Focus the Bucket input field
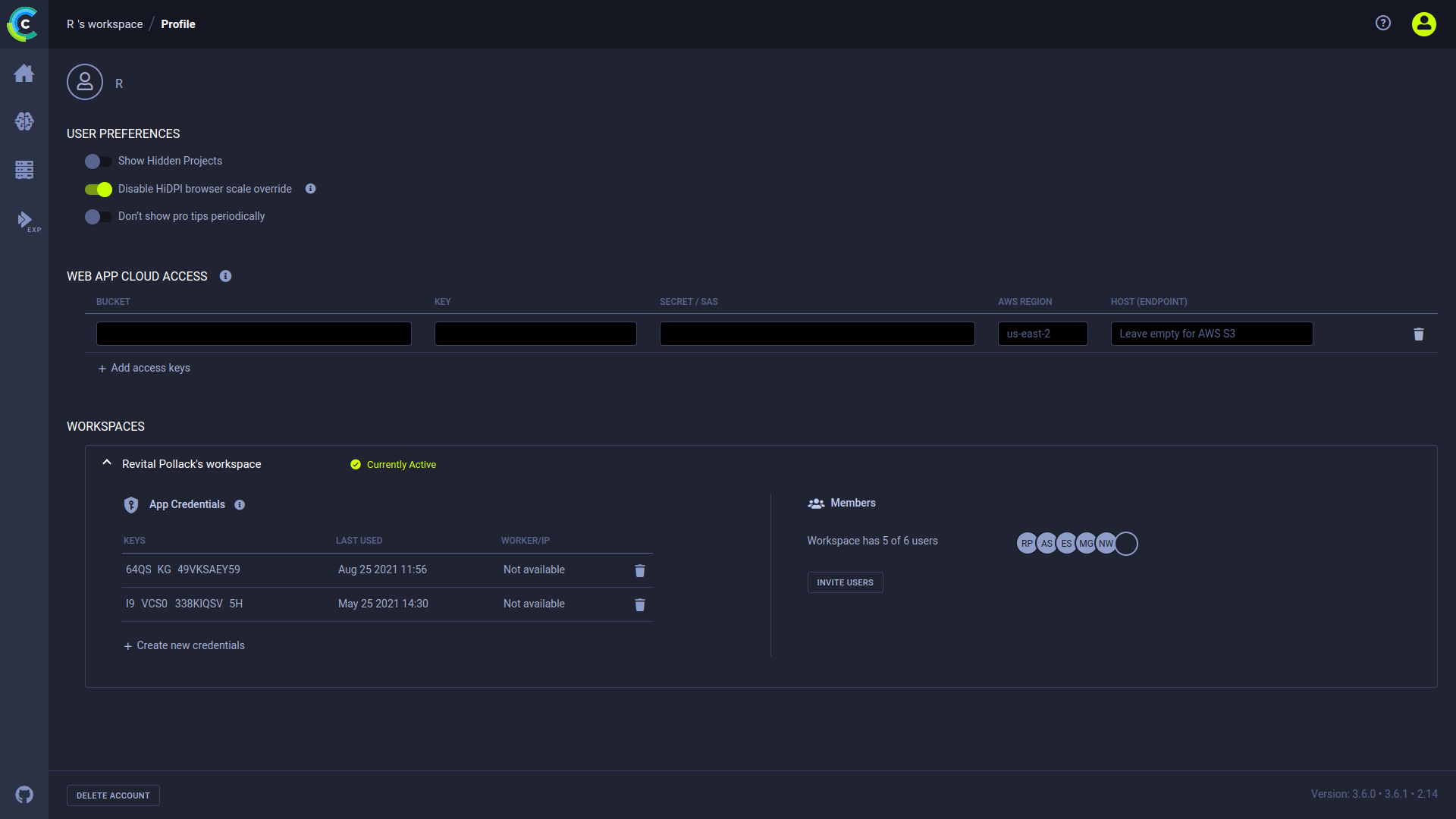Viewport: 1456px width, 819px height. [x=253, y=334]
